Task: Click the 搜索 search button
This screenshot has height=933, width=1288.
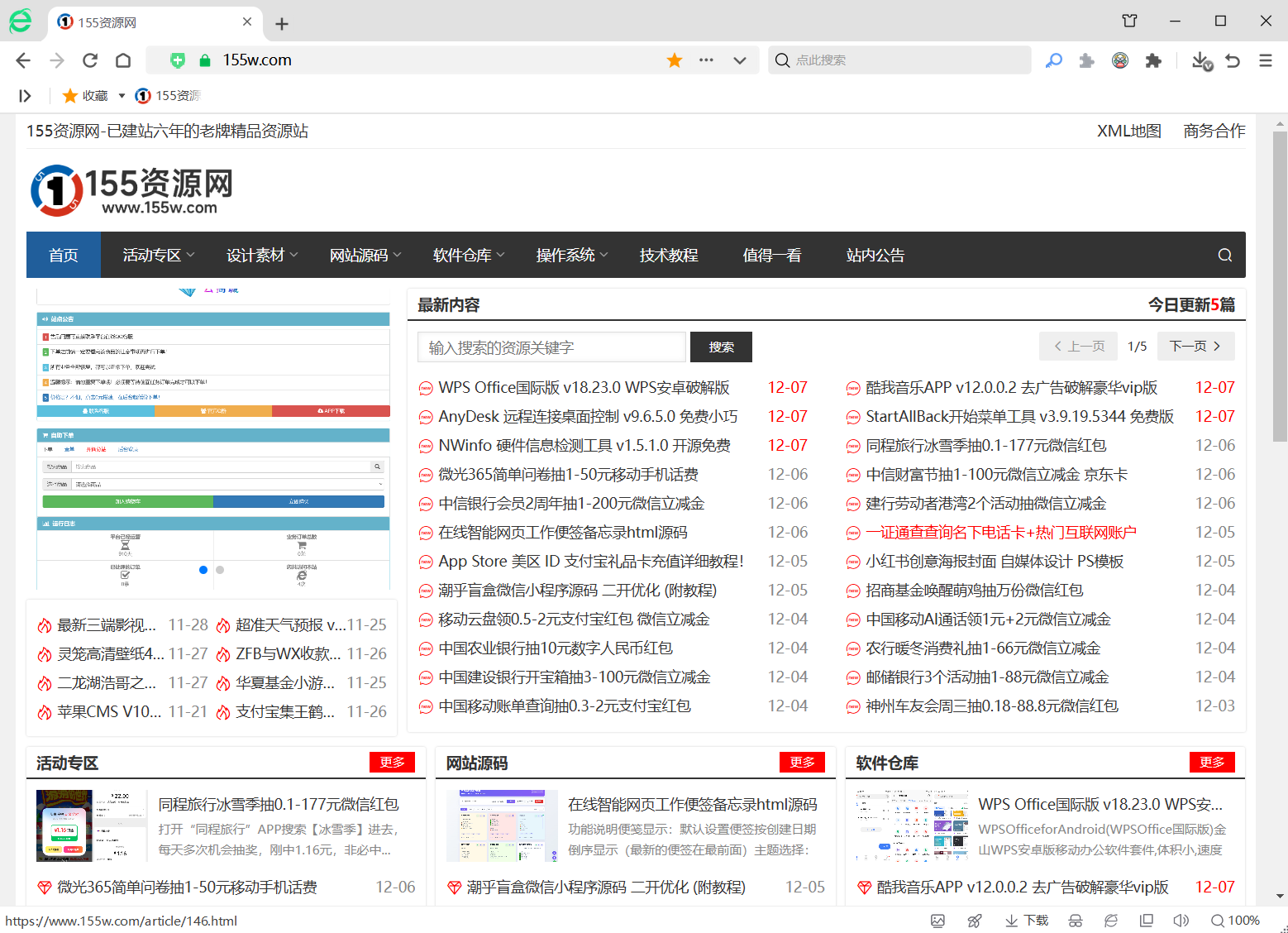Action: coord(720,347)
